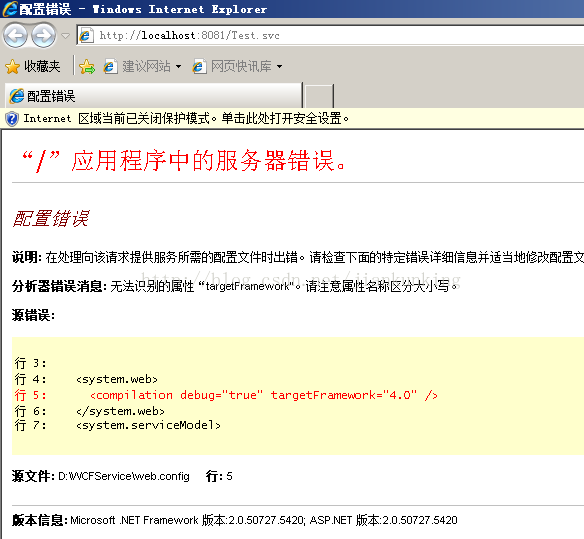Expand the 建议网站 dropdown arrow
Screen dimensions: 584x539
pyautogui.click(x=178, y=67)
